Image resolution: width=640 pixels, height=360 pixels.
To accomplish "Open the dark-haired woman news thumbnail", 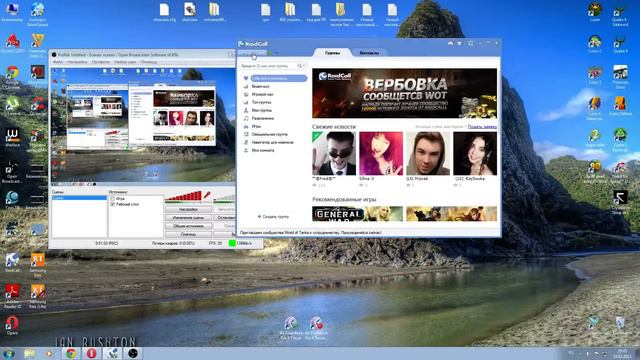I will [x=475, y=153].
